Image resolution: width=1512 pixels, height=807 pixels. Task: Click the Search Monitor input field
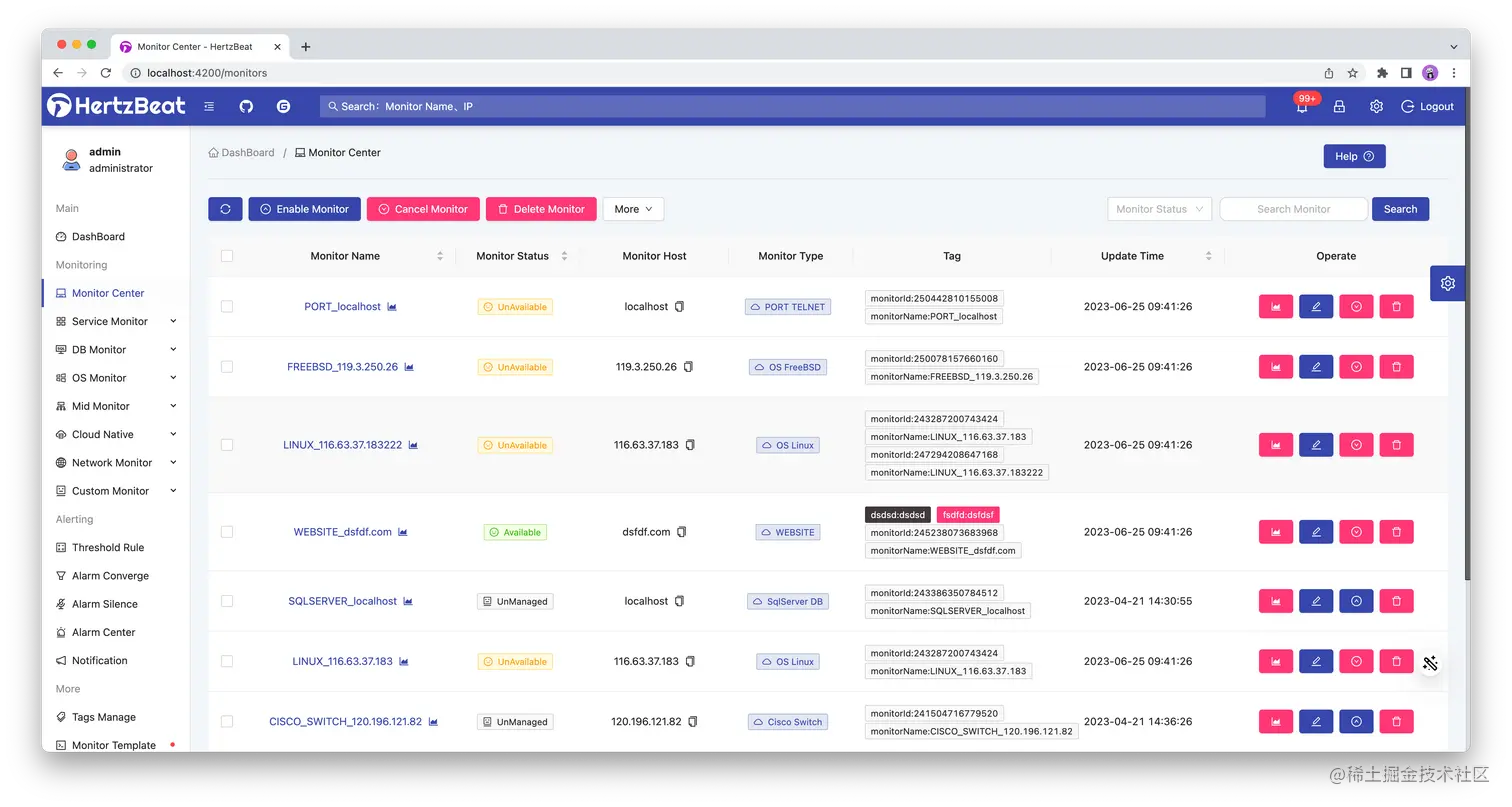pyautogui.click(x=1293, y=209)
